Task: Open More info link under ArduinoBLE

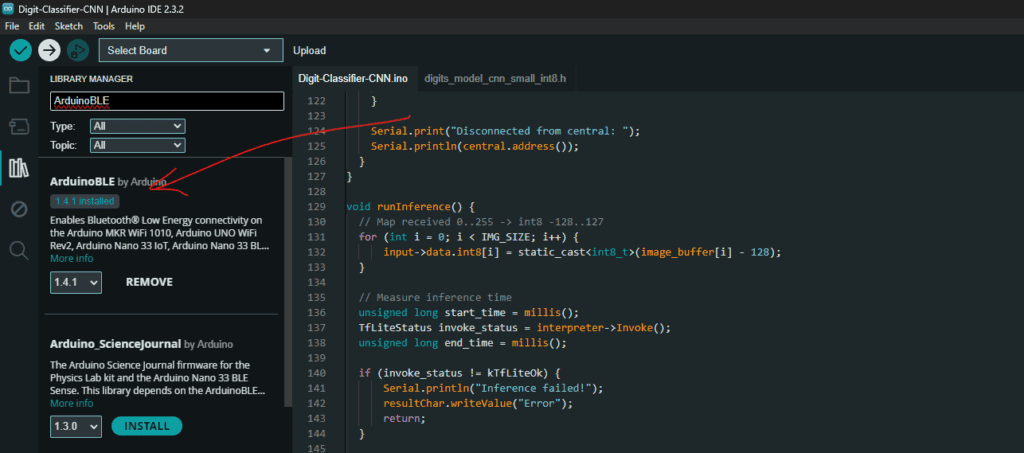Action: coord(72,258)
